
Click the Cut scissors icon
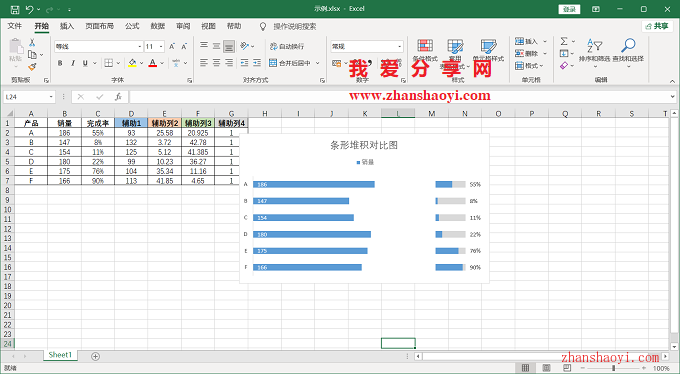(x=32, y=43)
